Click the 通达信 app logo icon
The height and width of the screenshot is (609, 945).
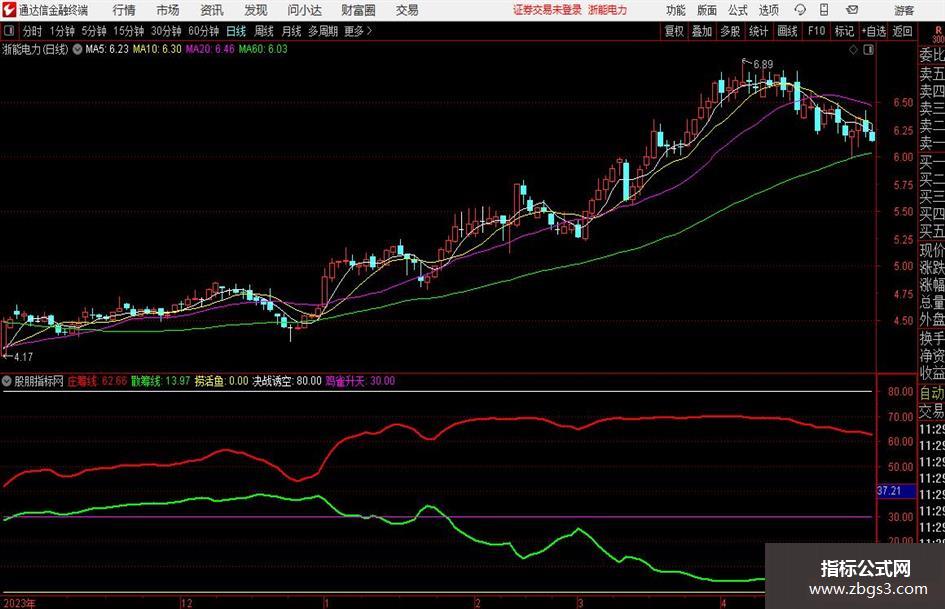pos(8,10)
